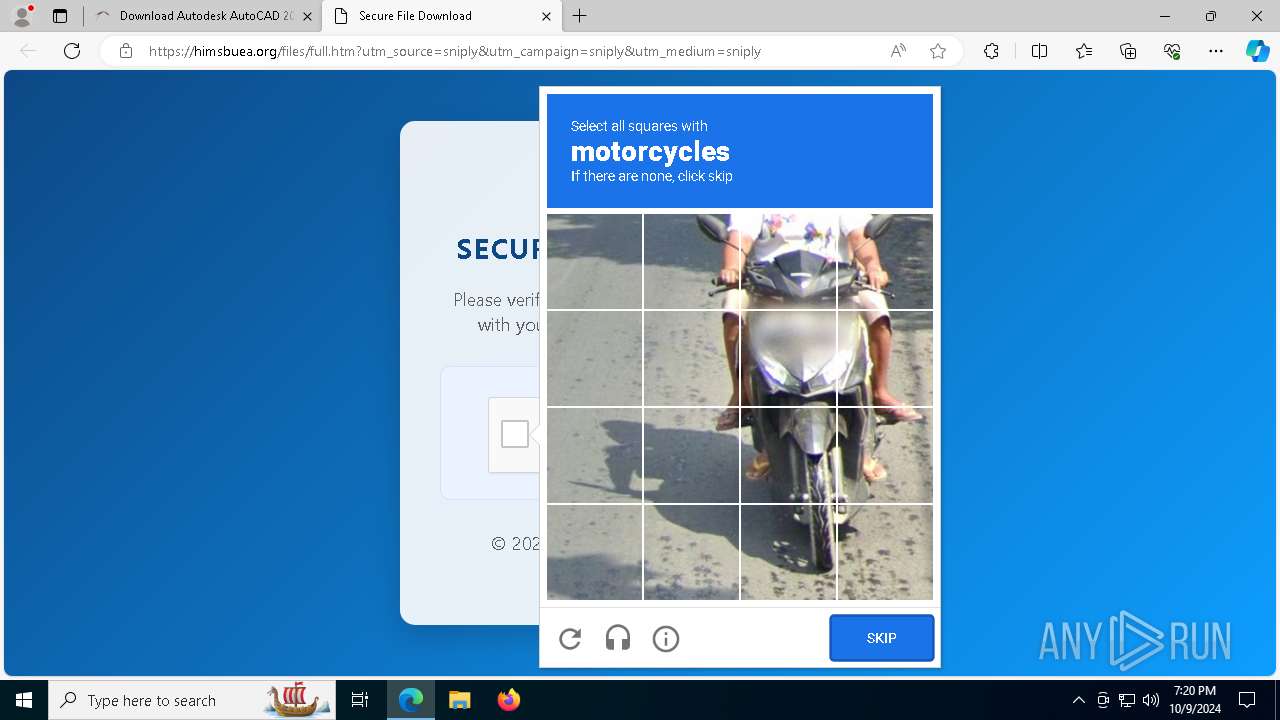Viewport: 1280px width, 720px height.
Task: View site information lock icon
Action: pyautogui.click(x=126, y=51)
